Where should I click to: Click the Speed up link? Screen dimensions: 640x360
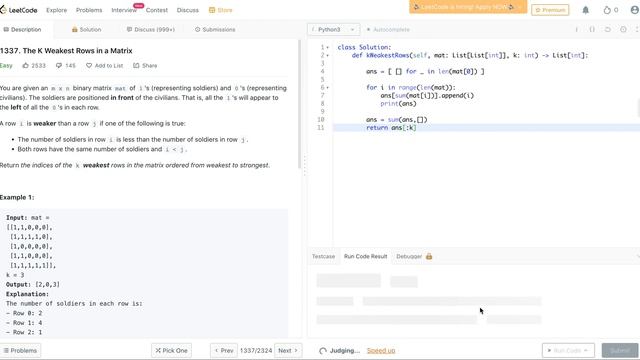pyautogui.click(x=381, y=351)
